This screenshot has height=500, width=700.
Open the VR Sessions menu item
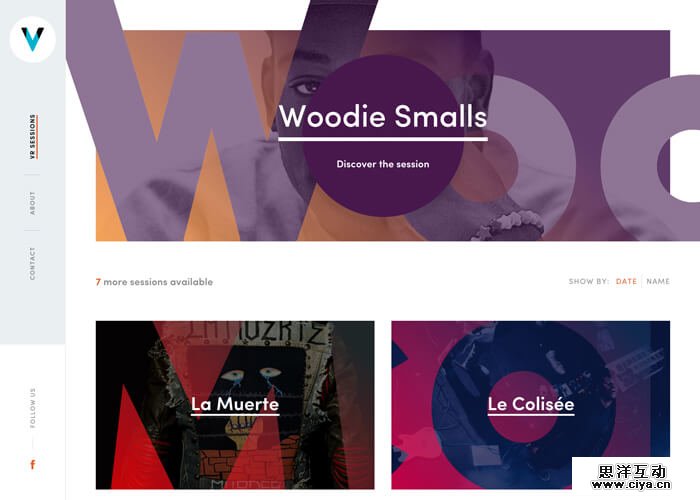point(33,137)
